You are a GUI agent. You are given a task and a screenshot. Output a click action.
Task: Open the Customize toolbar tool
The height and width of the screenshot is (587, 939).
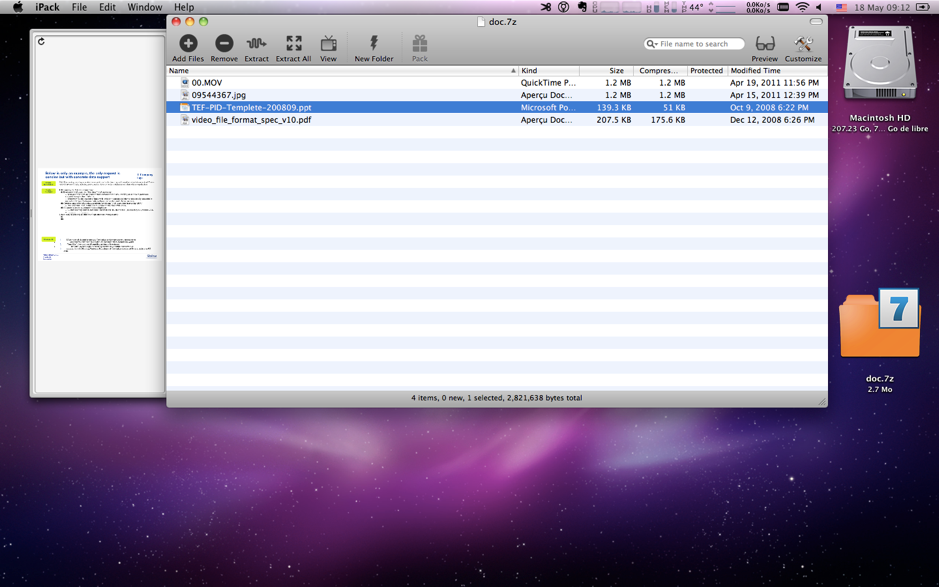click(803, 43)
